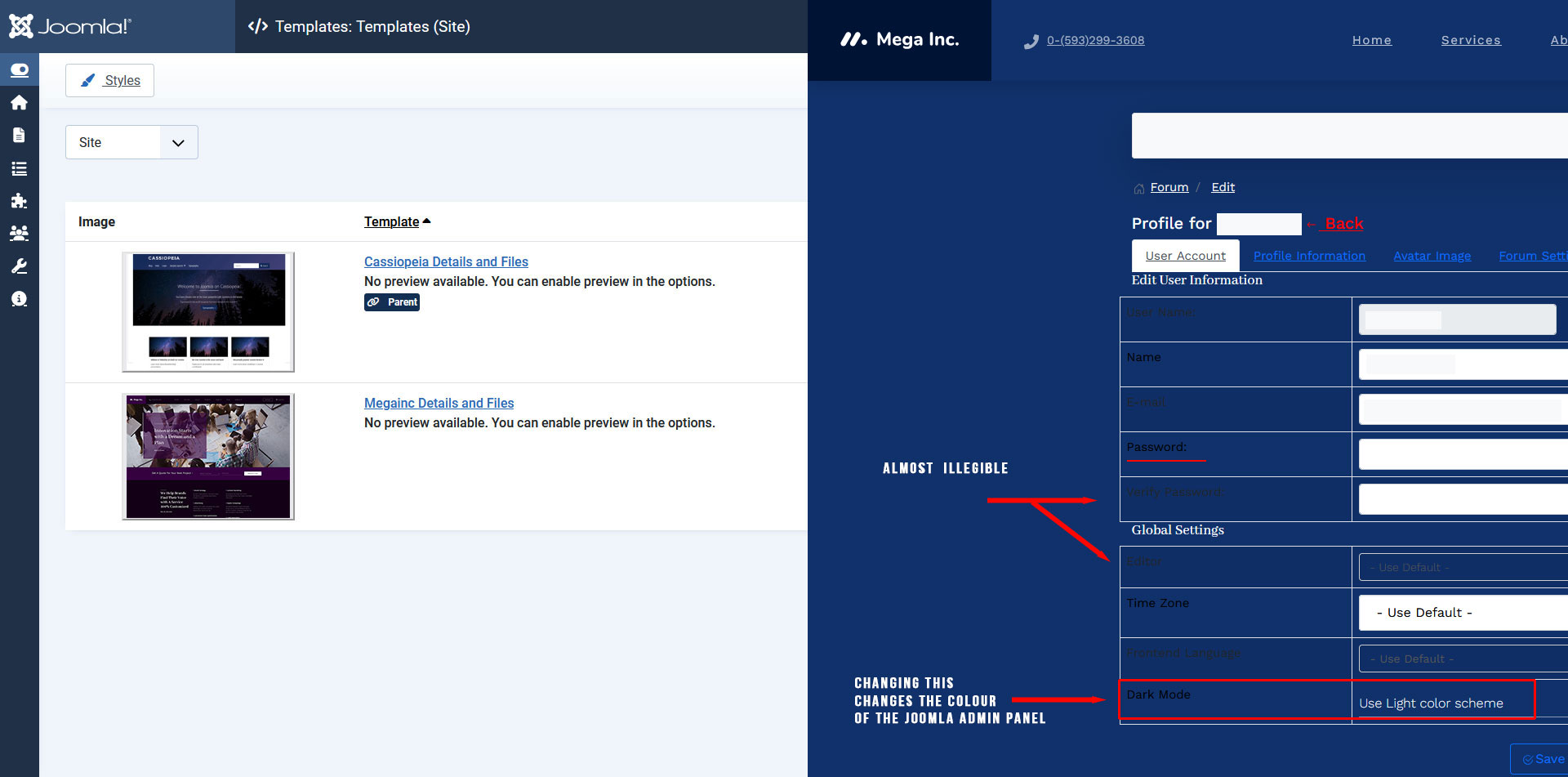Expand the Site client dropdown
The height and width of the screenshot is (777, 1568).
(x=131, y=142)
